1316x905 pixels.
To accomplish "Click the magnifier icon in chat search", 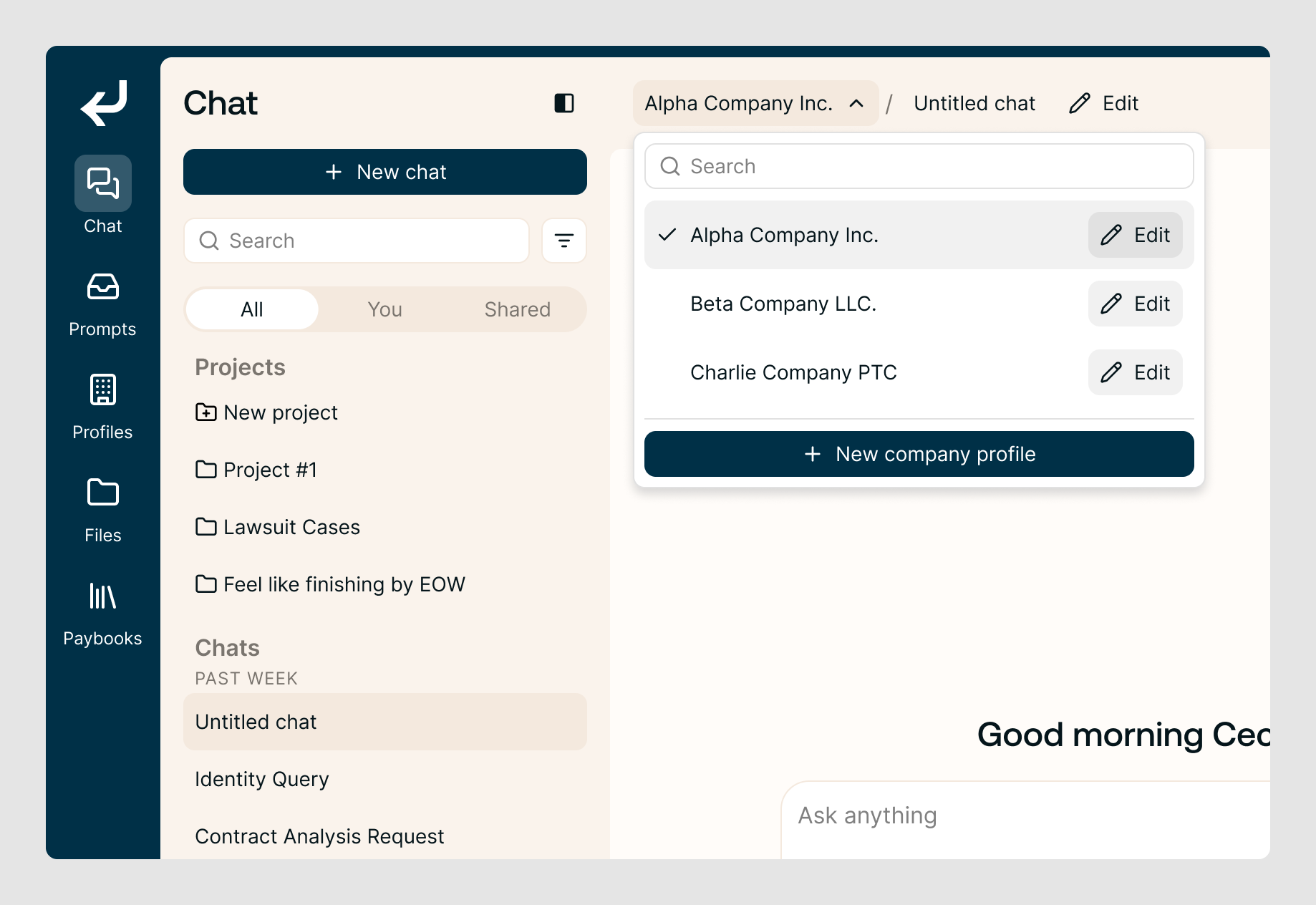I will 209,241.
